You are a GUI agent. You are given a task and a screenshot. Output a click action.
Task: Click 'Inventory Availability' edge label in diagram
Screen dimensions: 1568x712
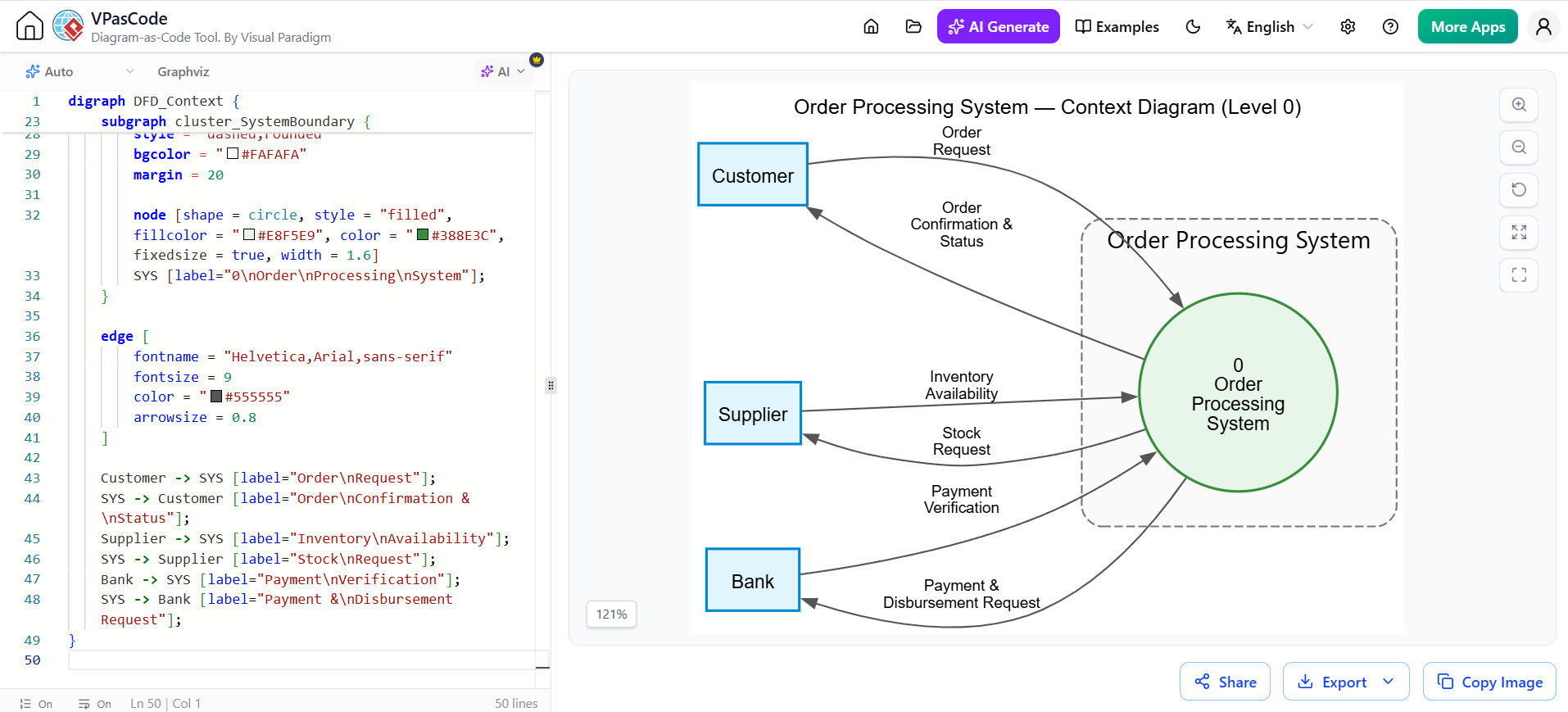[962, 385]
